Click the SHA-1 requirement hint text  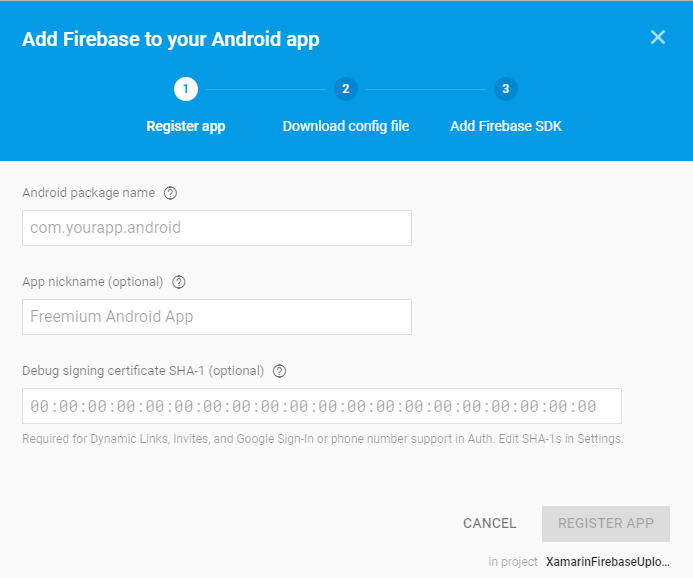322,439
